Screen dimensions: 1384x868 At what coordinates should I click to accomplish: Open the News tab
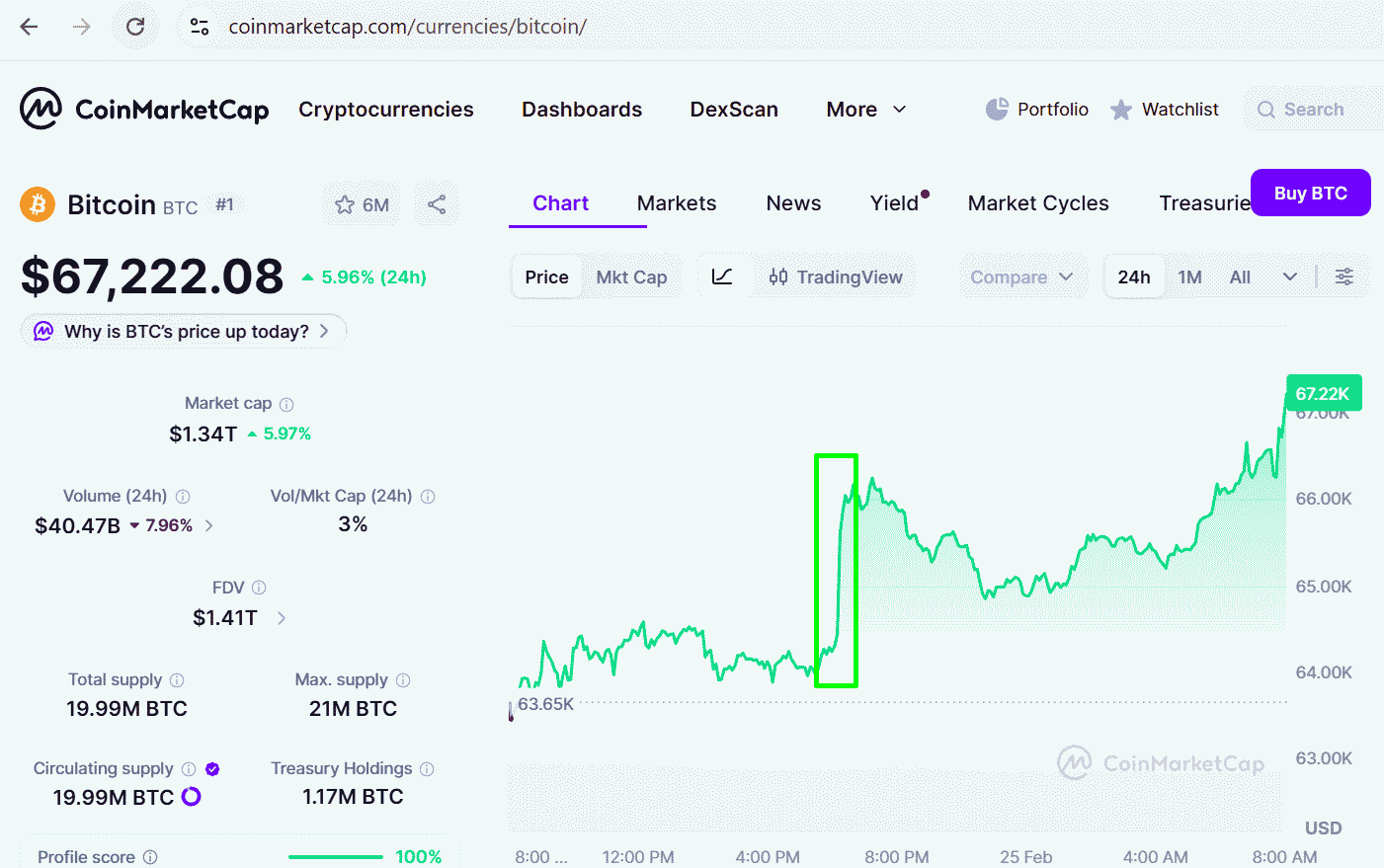coord(793,202)
